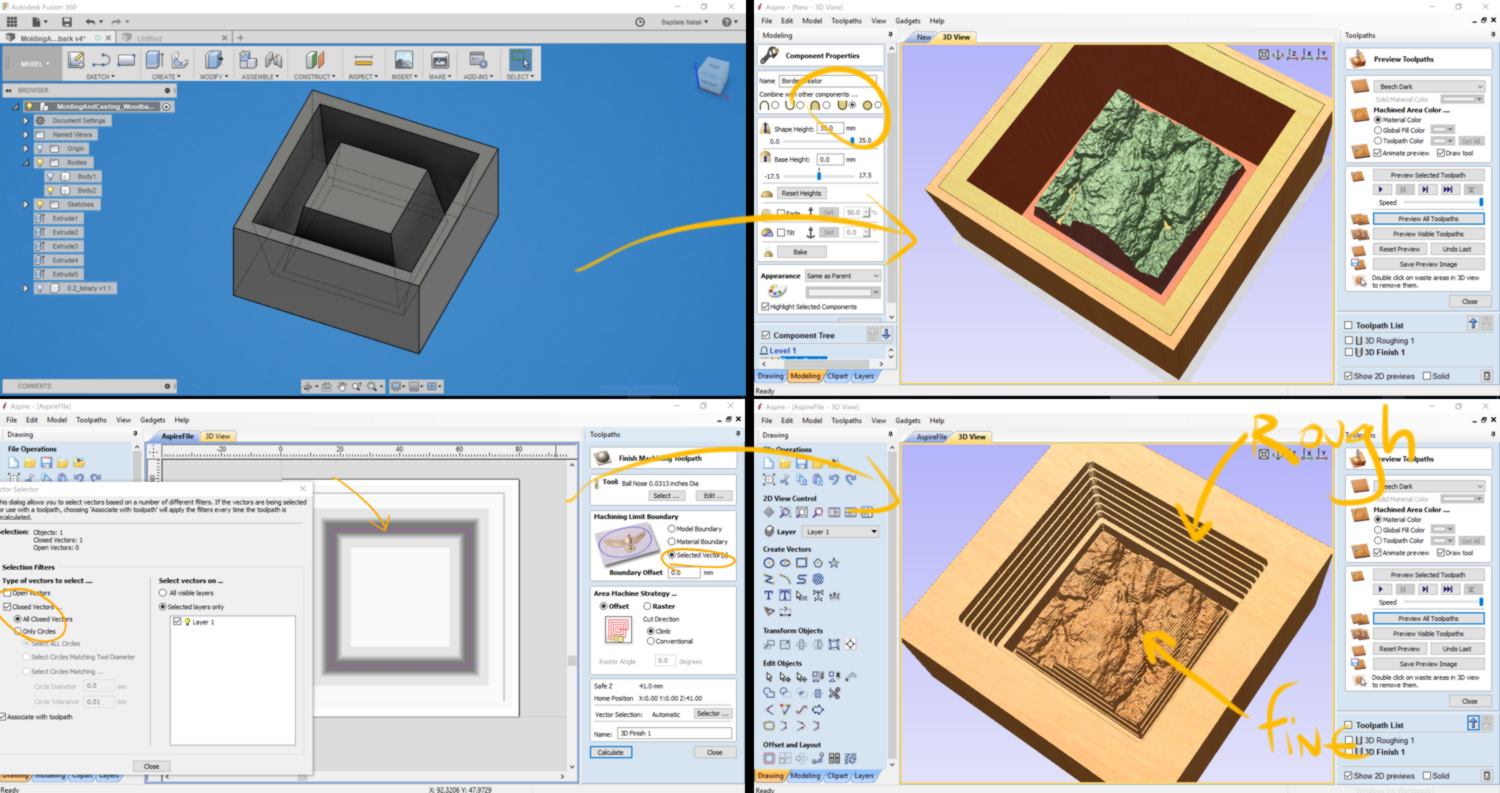
Task: Activate the Press Pull icon above Modify
Action: pos(213,60)
